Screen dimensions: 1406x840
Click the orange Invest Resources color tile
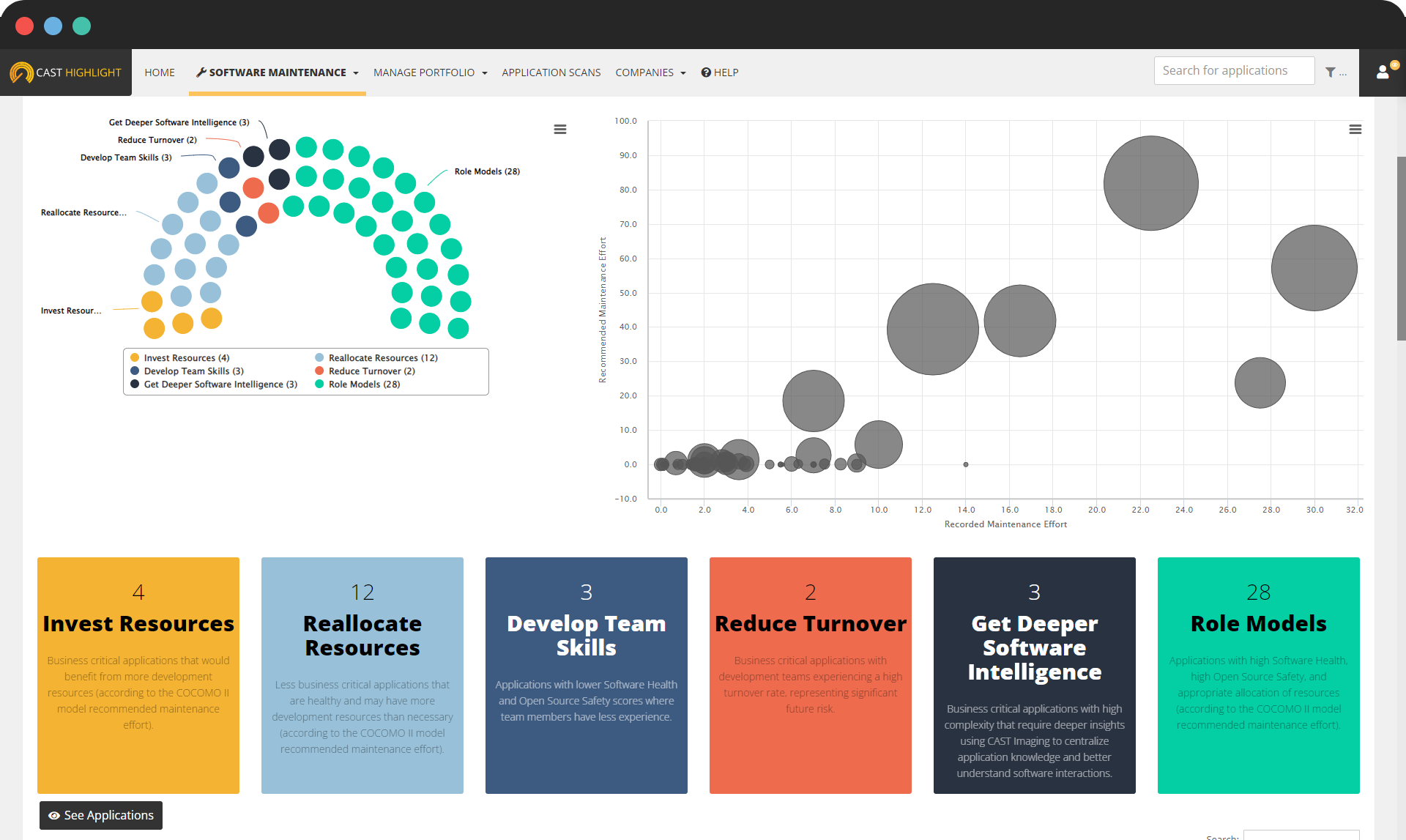coord(138,675)
